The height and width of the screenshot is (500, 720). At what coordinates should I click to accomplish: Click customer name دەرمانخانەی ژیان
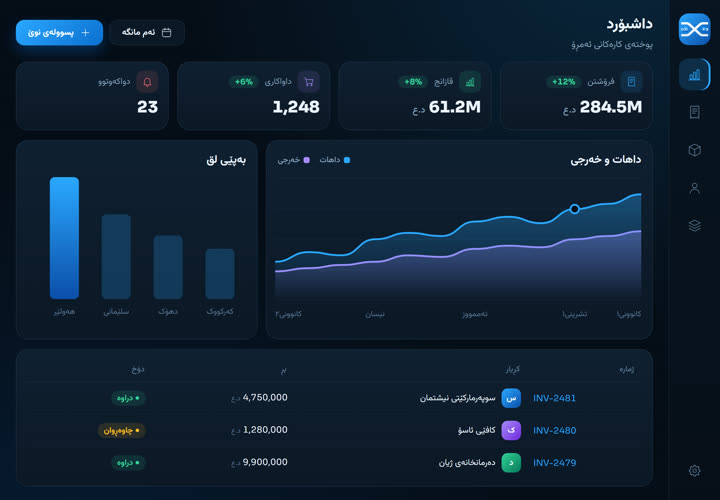click(x=467, y=463)
